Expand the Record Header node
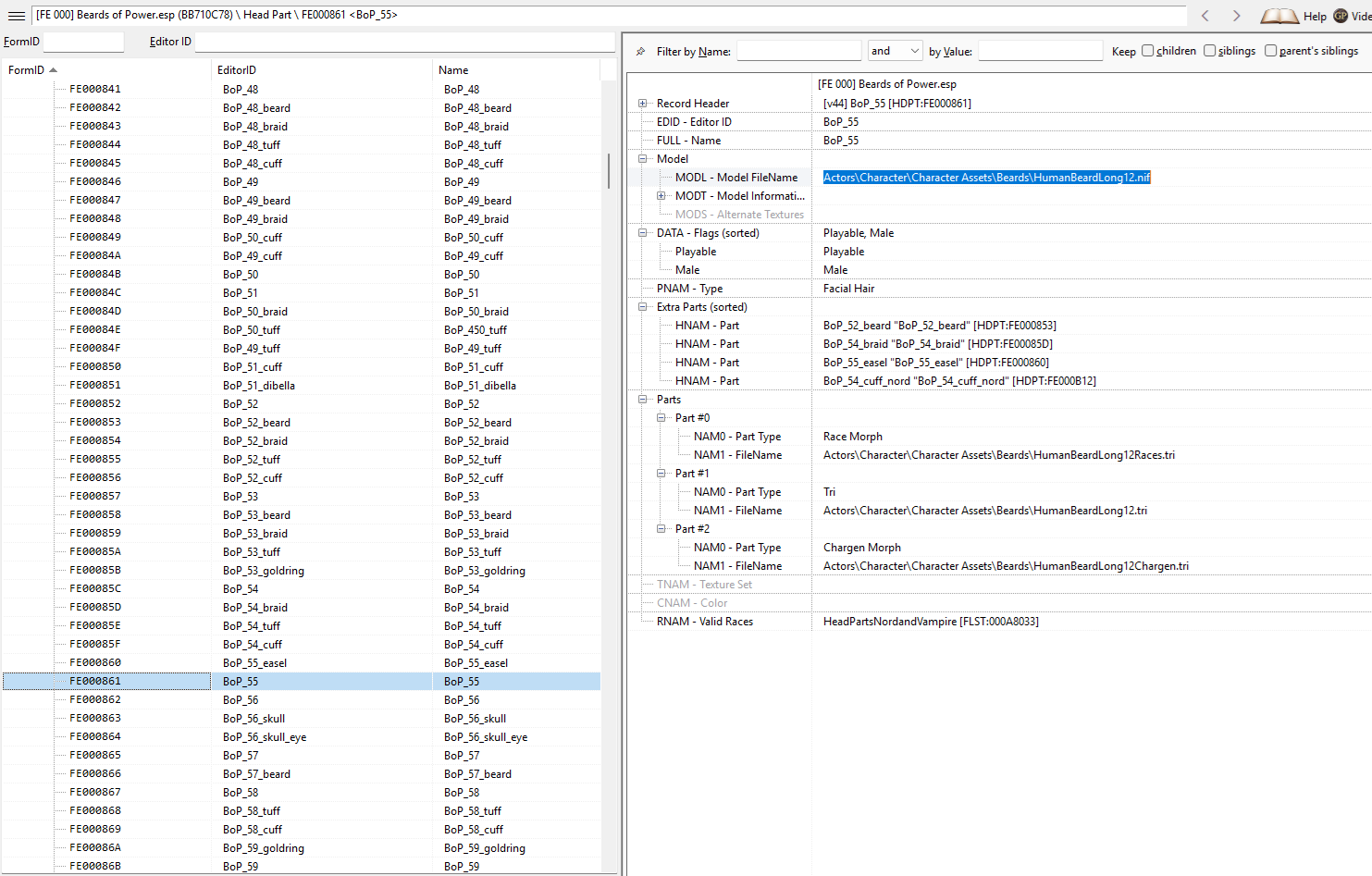 643,104
